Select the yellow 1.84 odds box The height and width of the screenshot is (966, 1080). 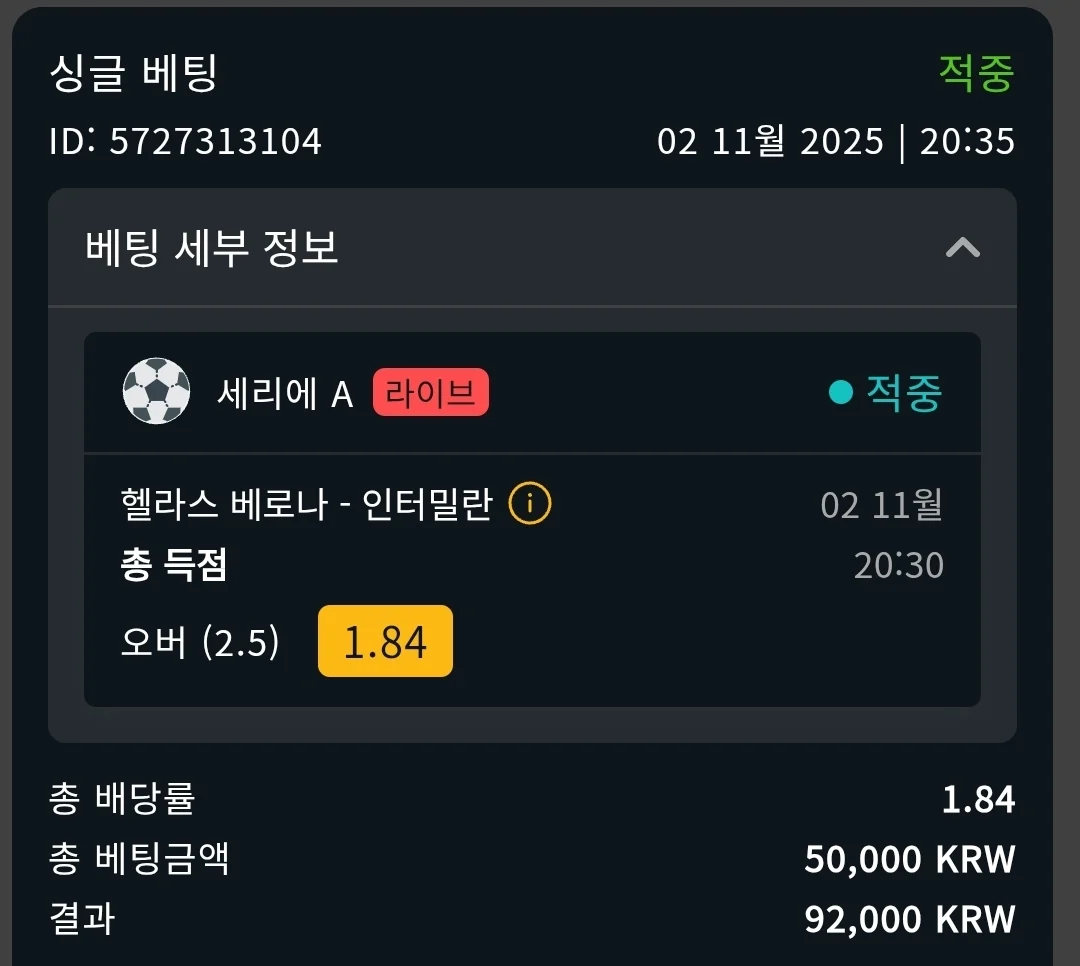click(x=385, y=641)
